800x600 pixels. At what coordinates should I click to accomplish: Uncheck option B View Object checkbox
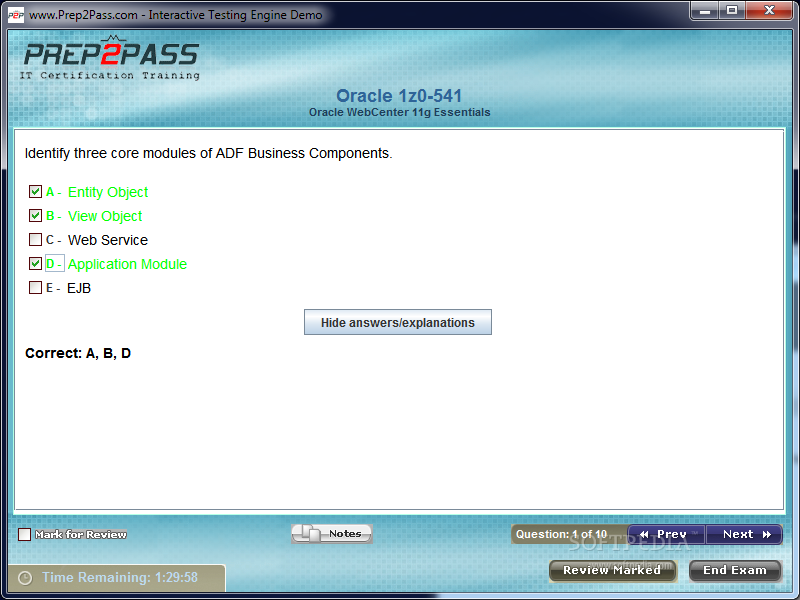pos(35,216)
